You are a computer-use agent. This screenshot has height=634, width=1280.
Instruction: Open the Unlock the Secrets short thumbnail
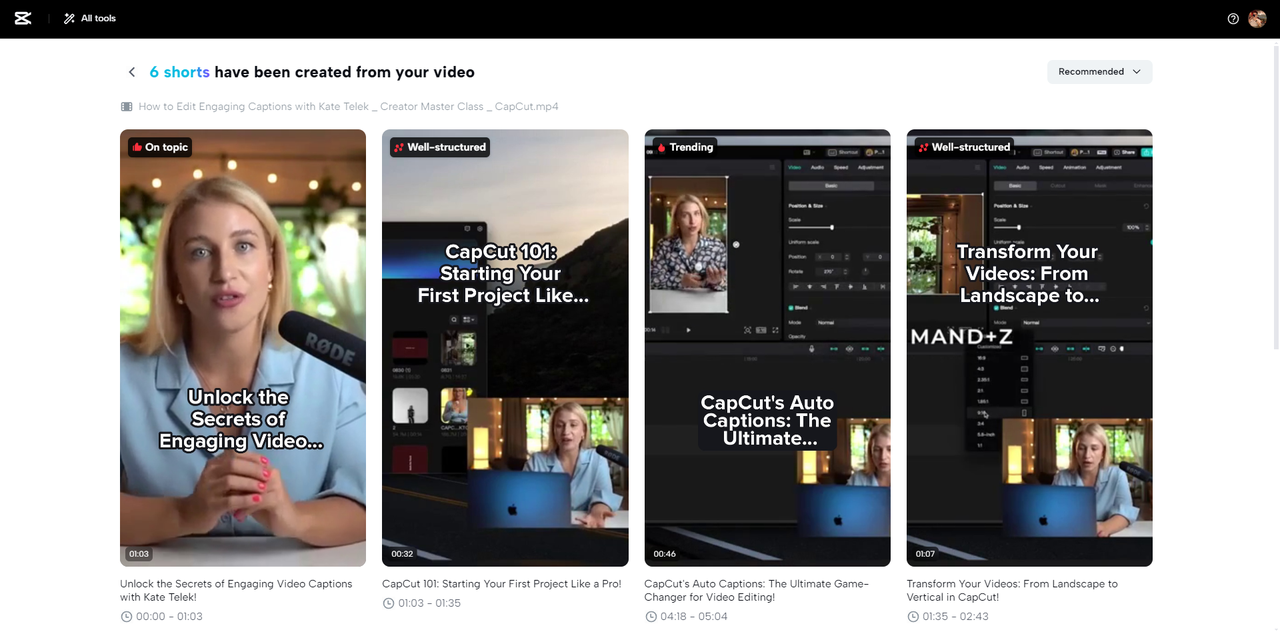(243, 348)
